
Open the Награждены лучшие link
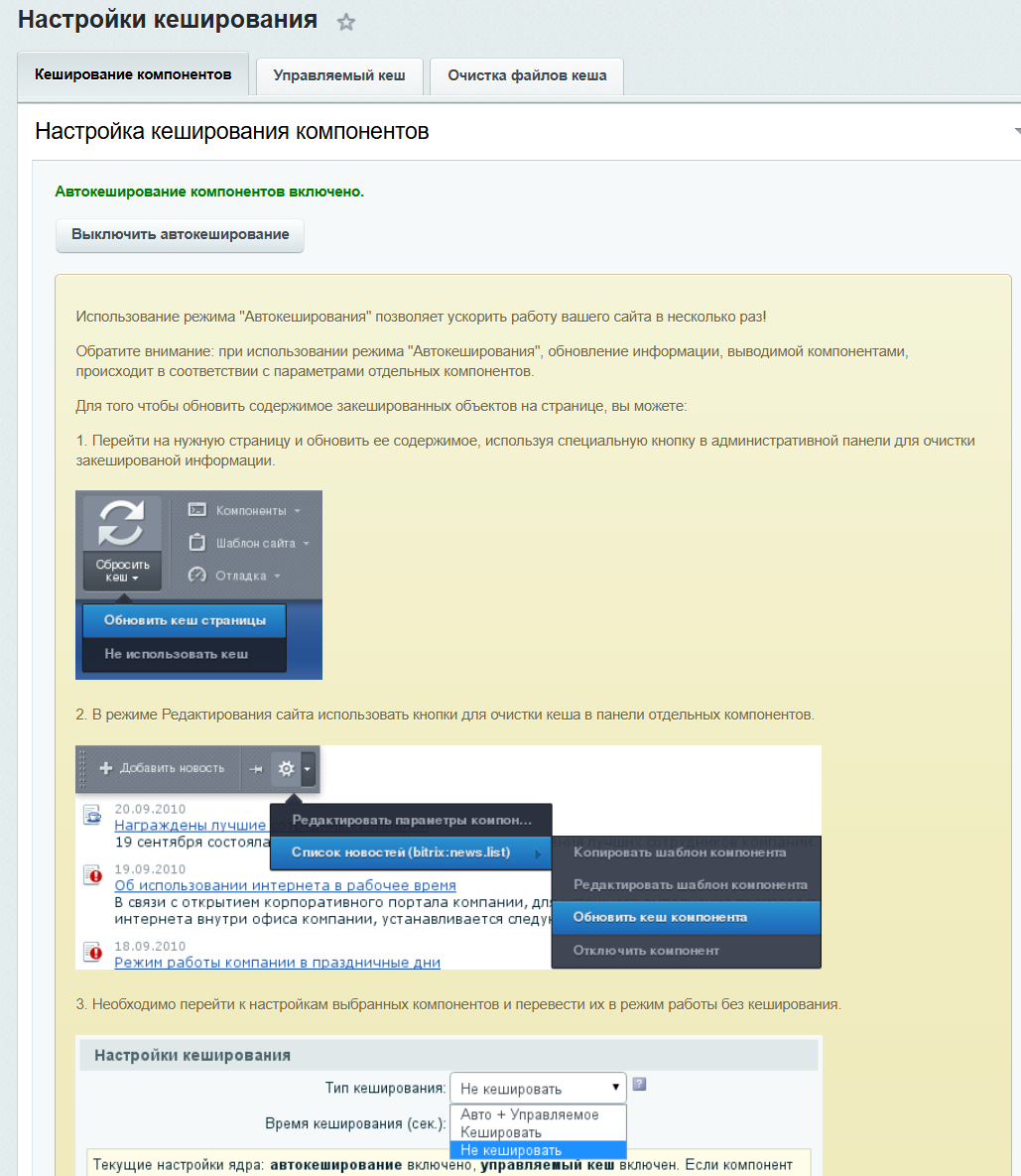point(191,825)
